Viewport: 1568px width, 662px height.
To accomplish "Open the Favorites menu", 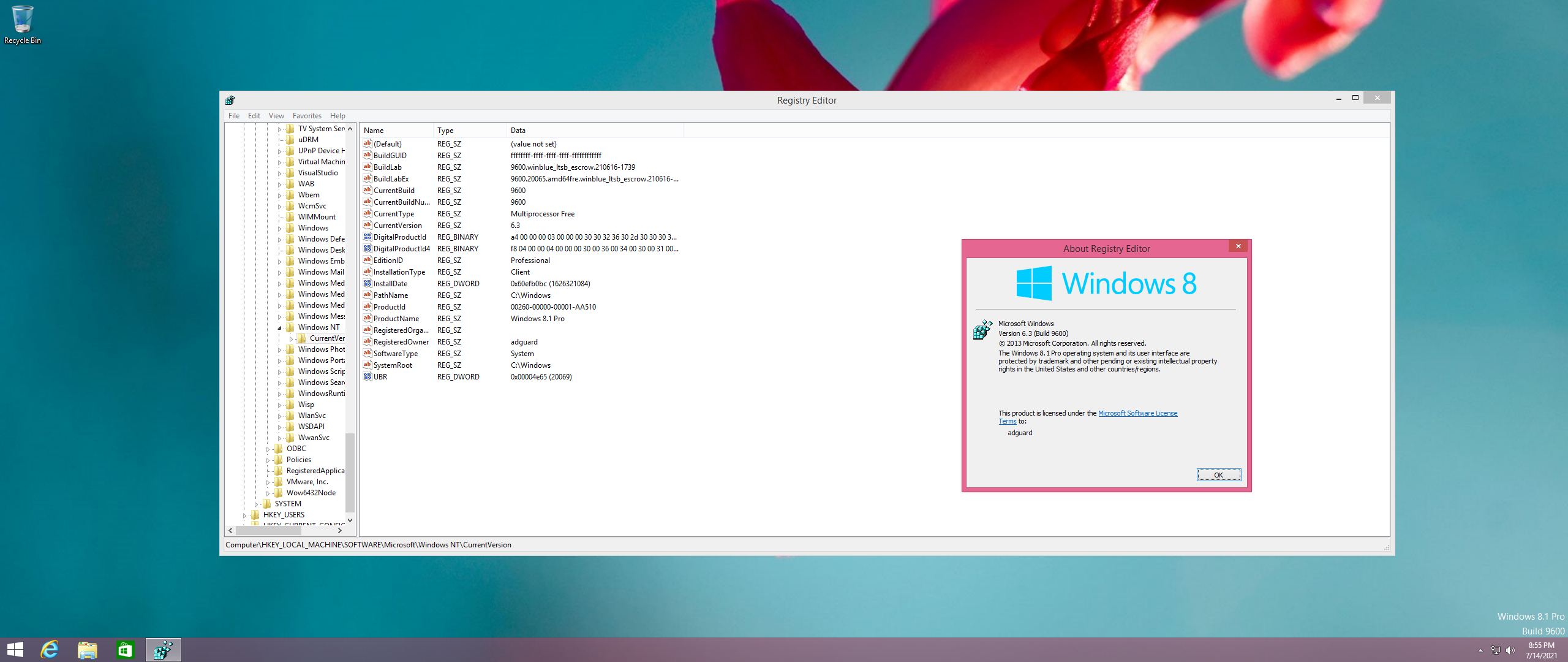I will click(x=307, y=116).
